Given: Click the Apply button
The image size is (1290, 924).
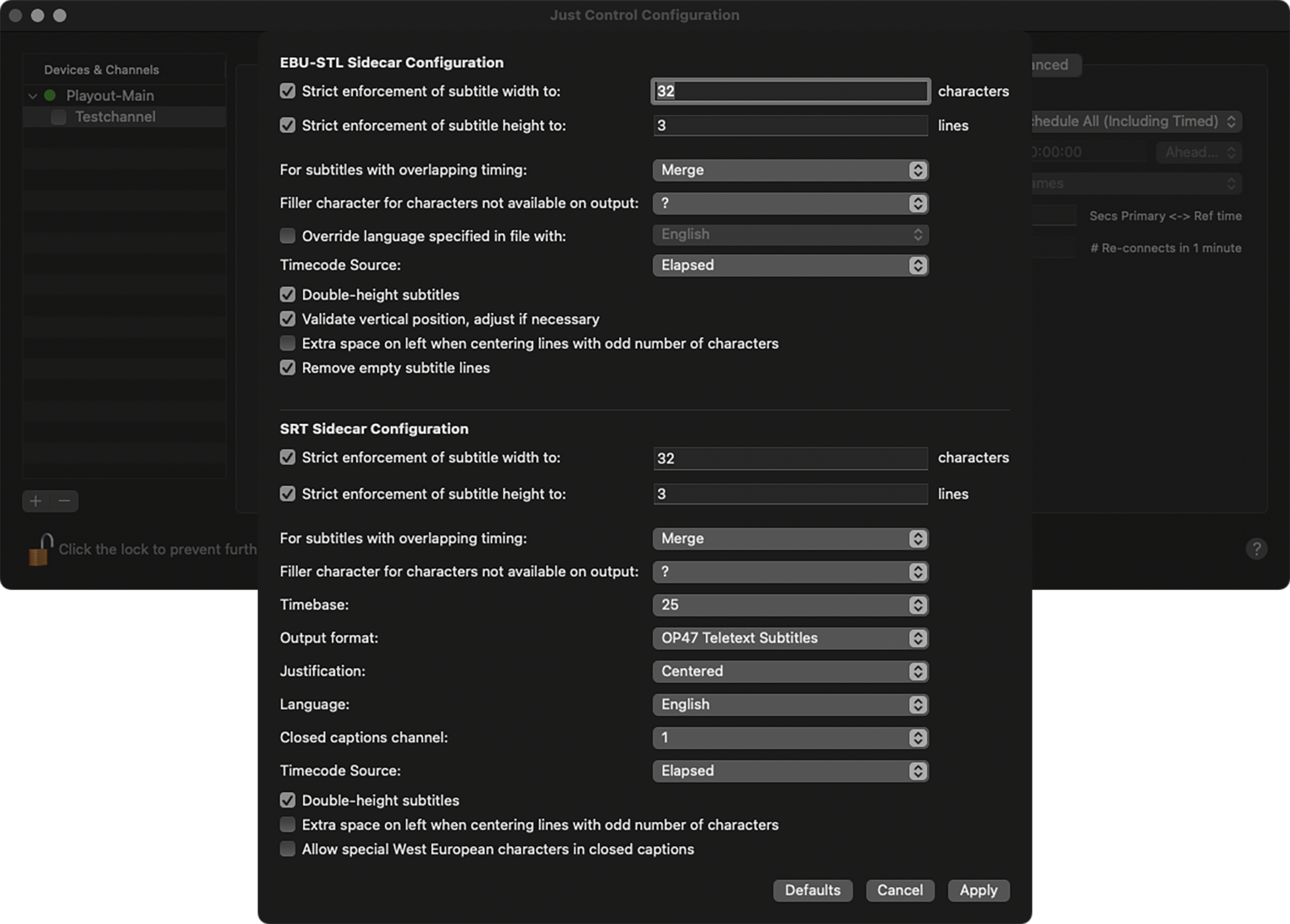Looking at the screenshot, I should click(x=978, y=890).
